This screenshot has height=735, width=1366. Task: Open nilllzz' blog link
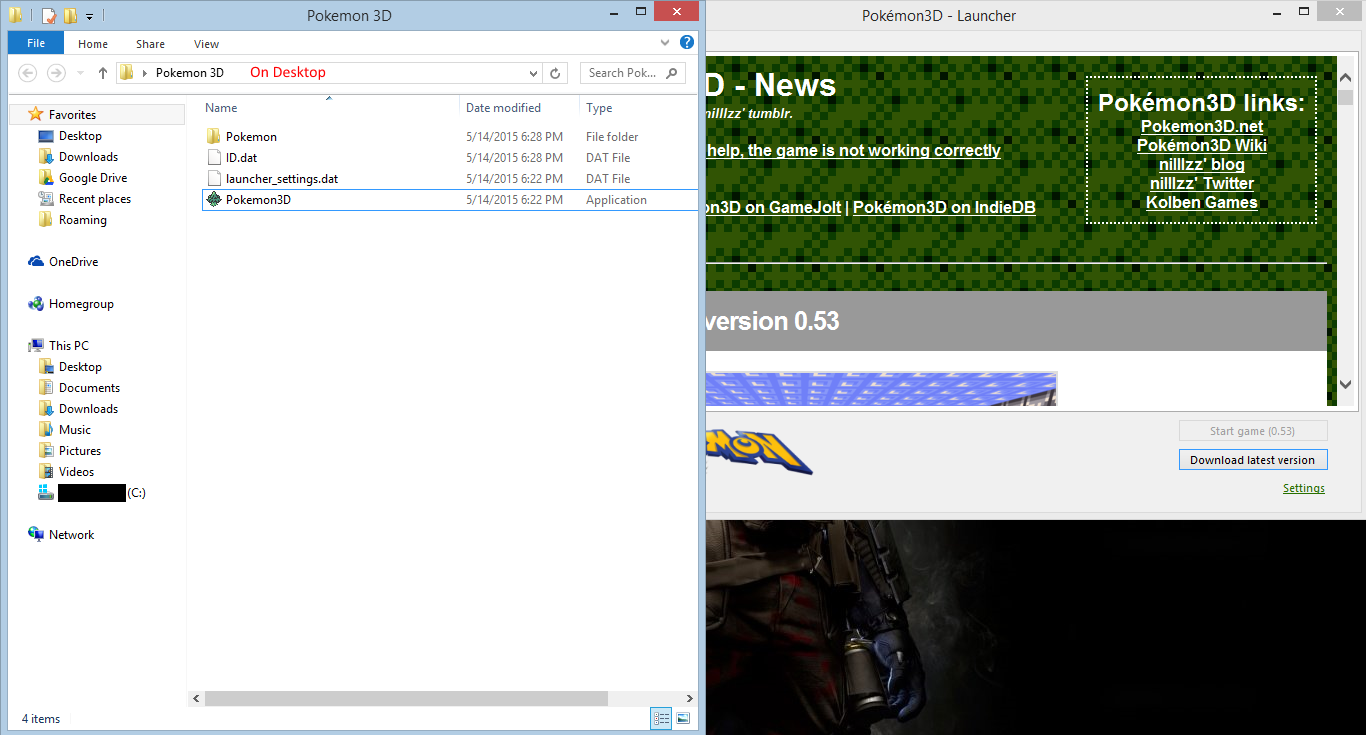1202,164
